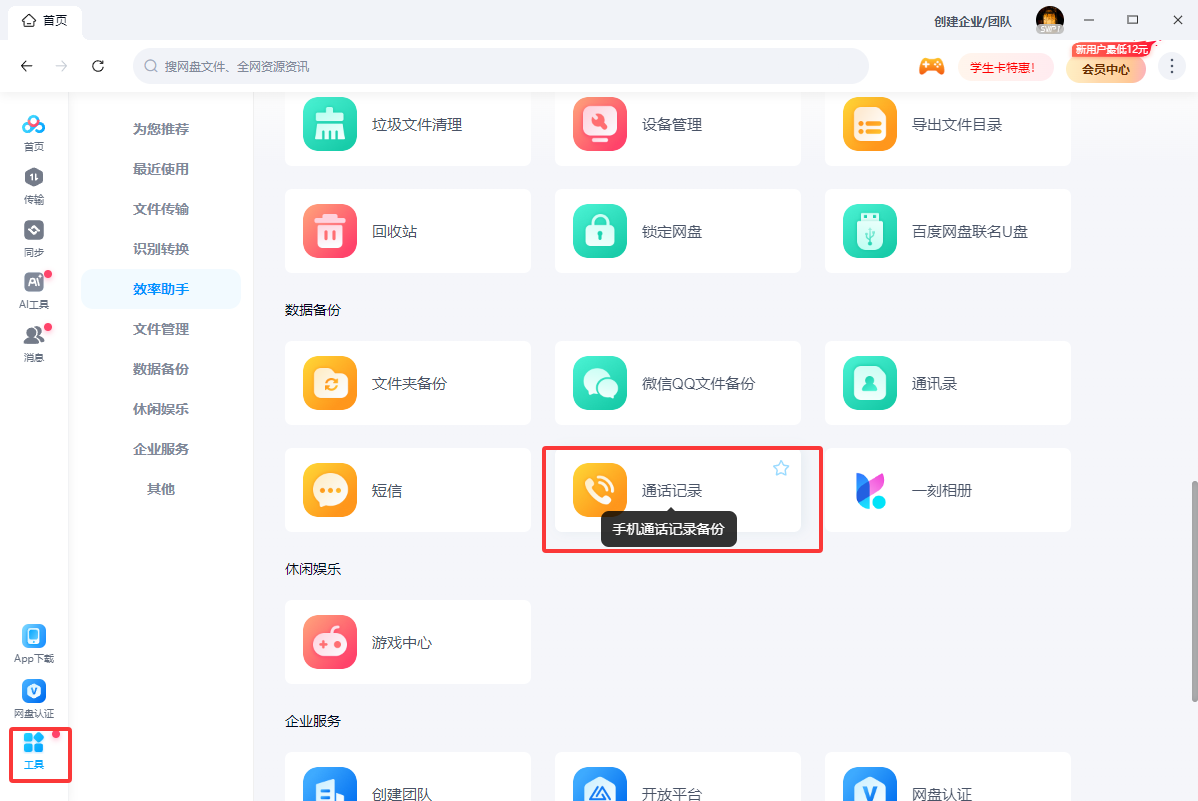Select 文件传输 category
The image size is (1198, 801).
(x=160, y=209)
